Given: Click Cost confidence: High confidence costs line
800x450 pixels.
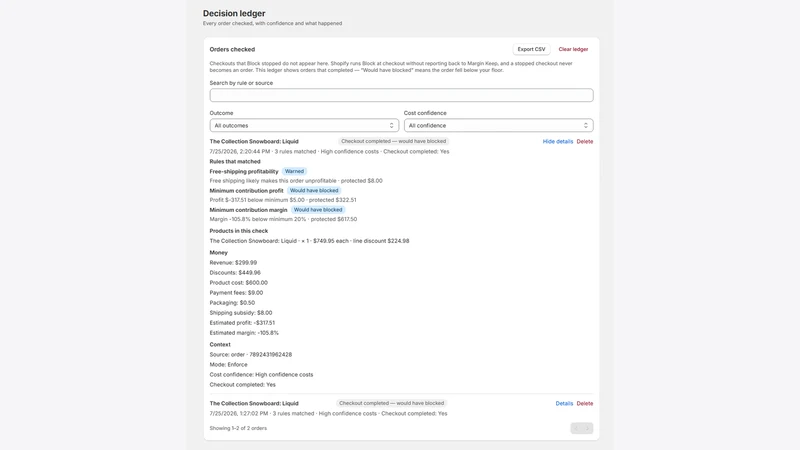Looking at the screenshot, I should [261, 374].
